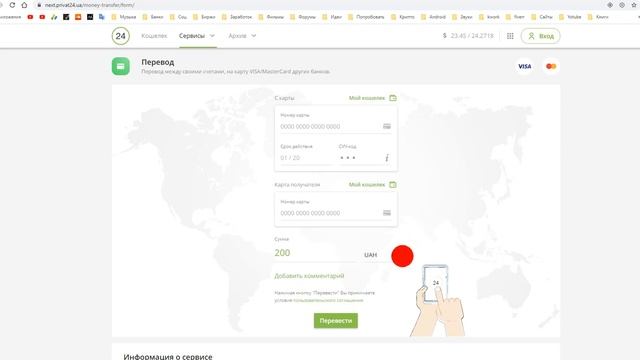Click the VISA logo badge
The image size is (640, 360).
pos(524,66)
